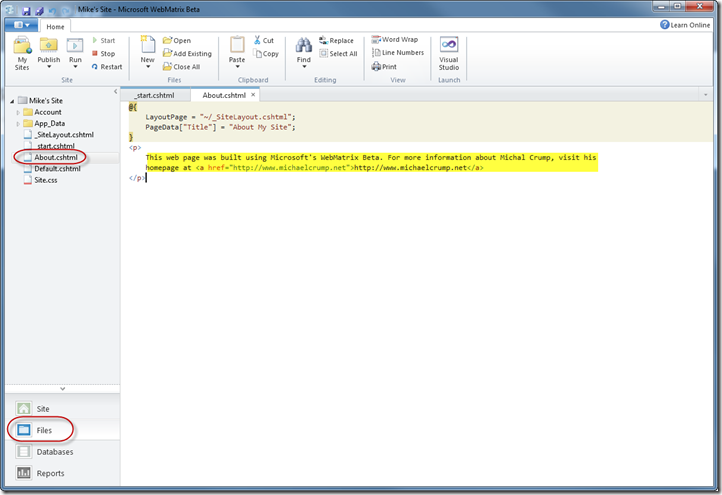This screenshot has height=495, width=722.
Task: Launch Visual Studio
Action: click(x=448, y=53)
